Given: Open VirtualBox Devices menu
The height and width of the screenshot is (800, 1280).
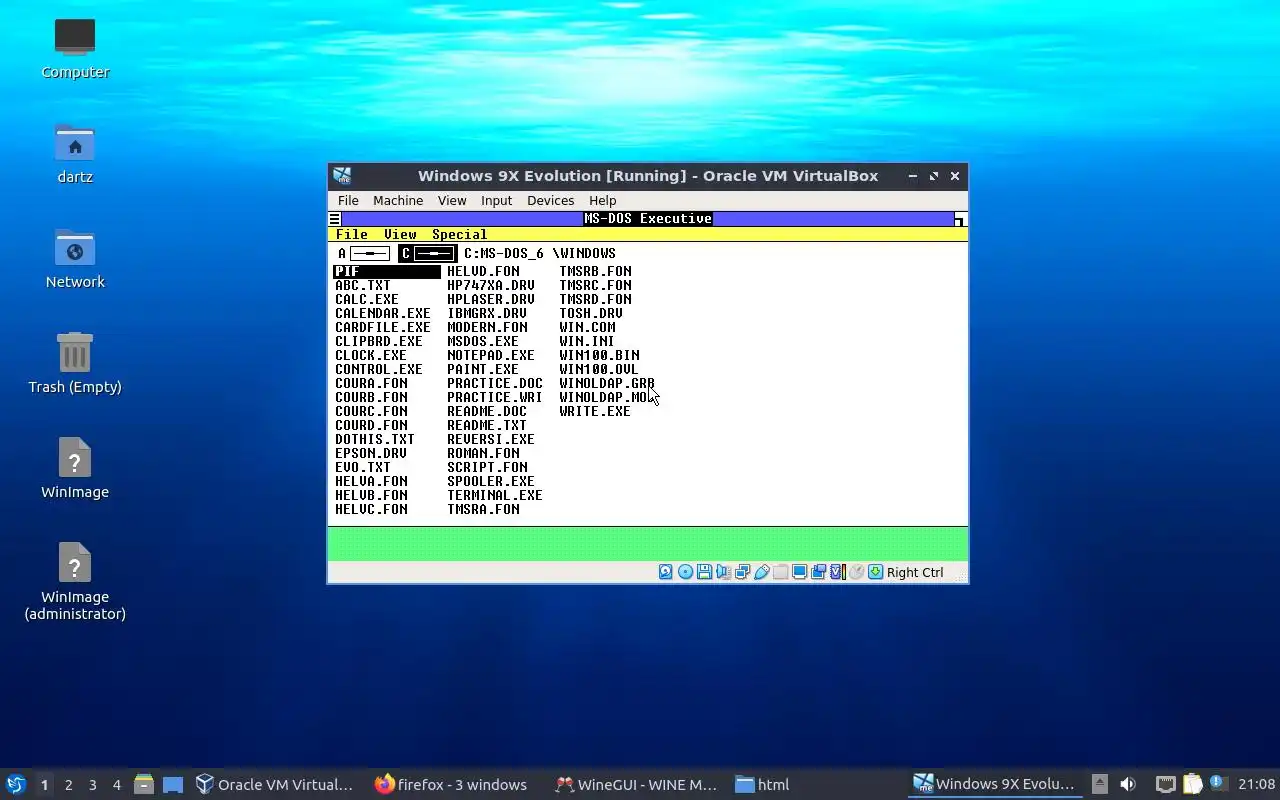Looking at the screenshot, I should click(x=551, y=200).
